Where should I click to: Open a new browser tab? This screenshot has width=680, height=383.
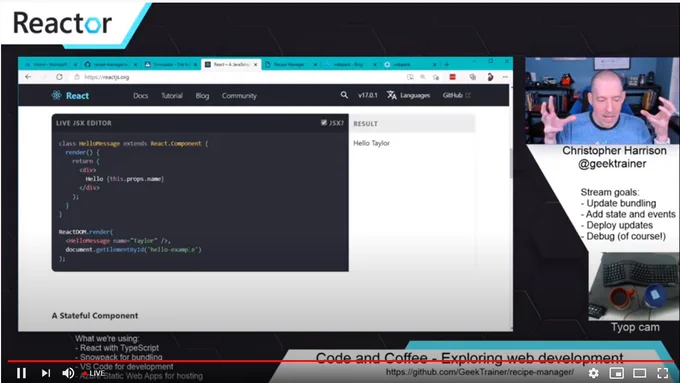(447, 64)
